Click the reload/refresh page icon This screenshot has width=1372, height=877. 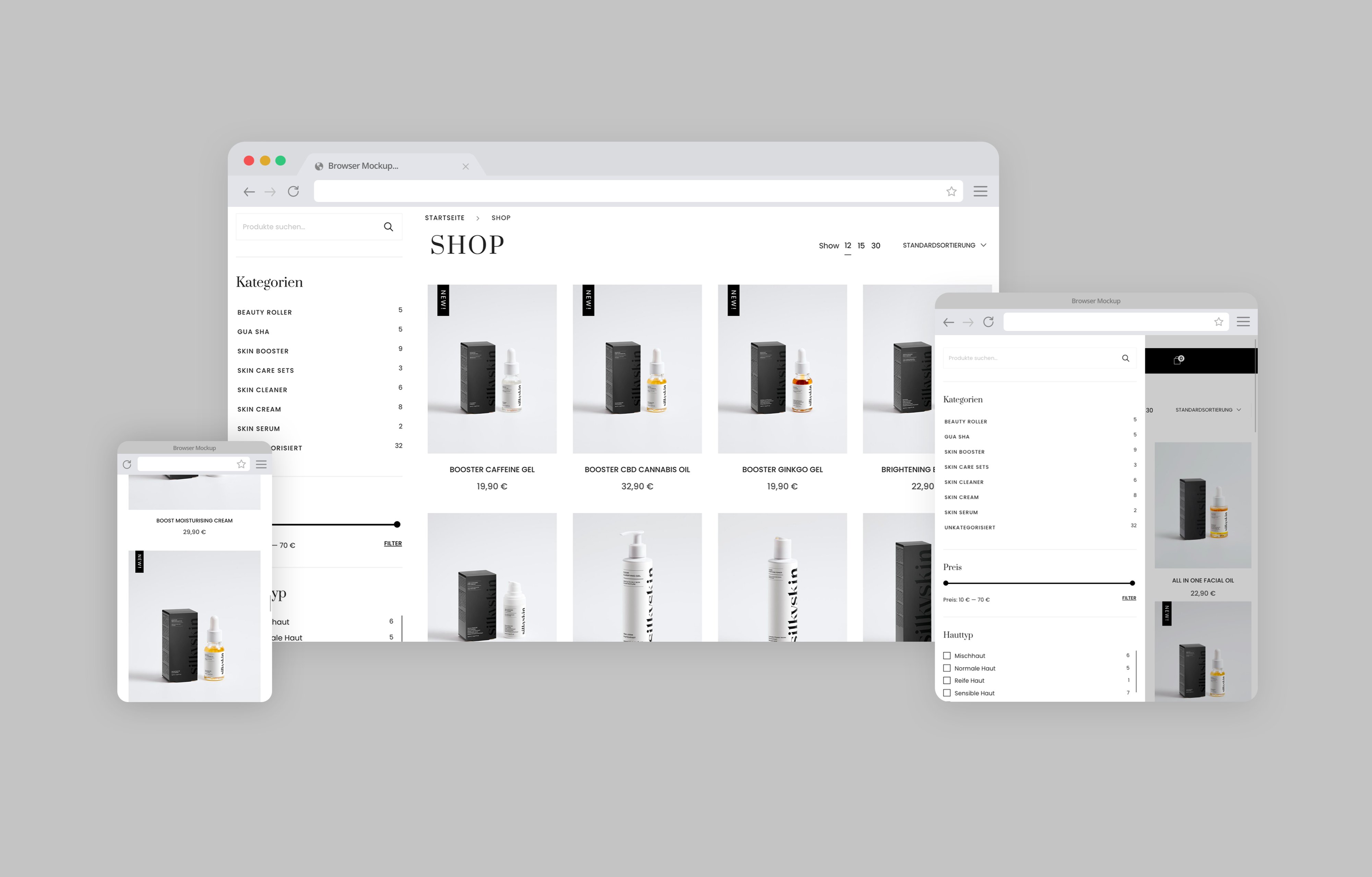click(x=296, y=191)
